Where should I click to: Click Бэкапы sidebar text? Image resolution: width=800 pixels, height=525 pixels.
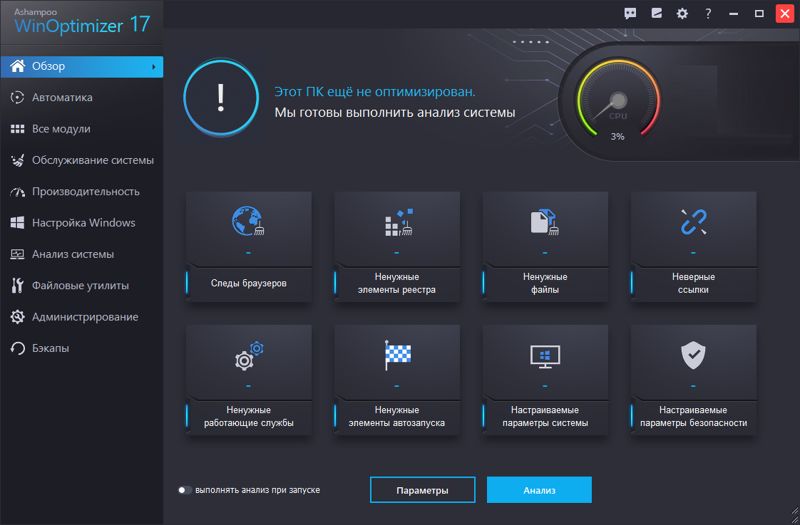pos(50,348)
